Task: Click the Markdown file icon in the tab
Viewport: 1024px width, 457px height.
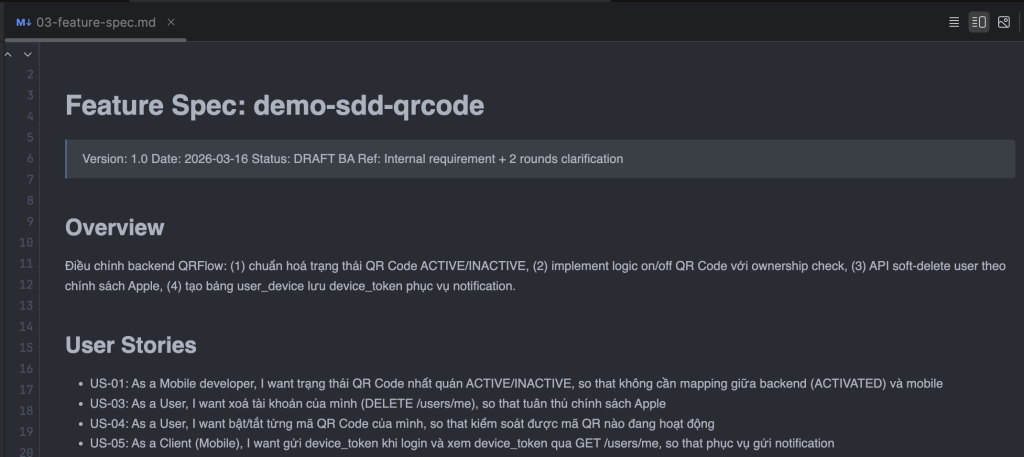Action: [23, 22]
